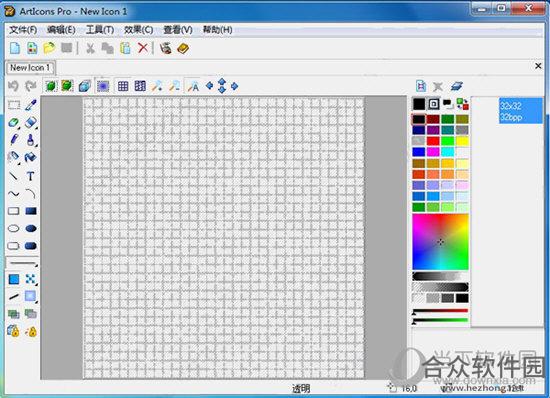Open an existing icon with folder icon
The width and height of the screenshot is (550, 398).
[x=49, y=48]
